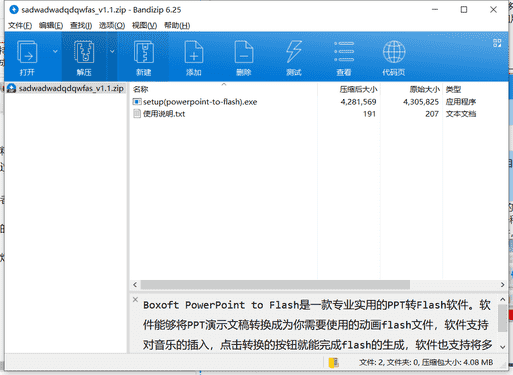Click the archive icon in status bar
Image resolution: width=513 pixels, height=375 pixels.
[x=333, y=362]
